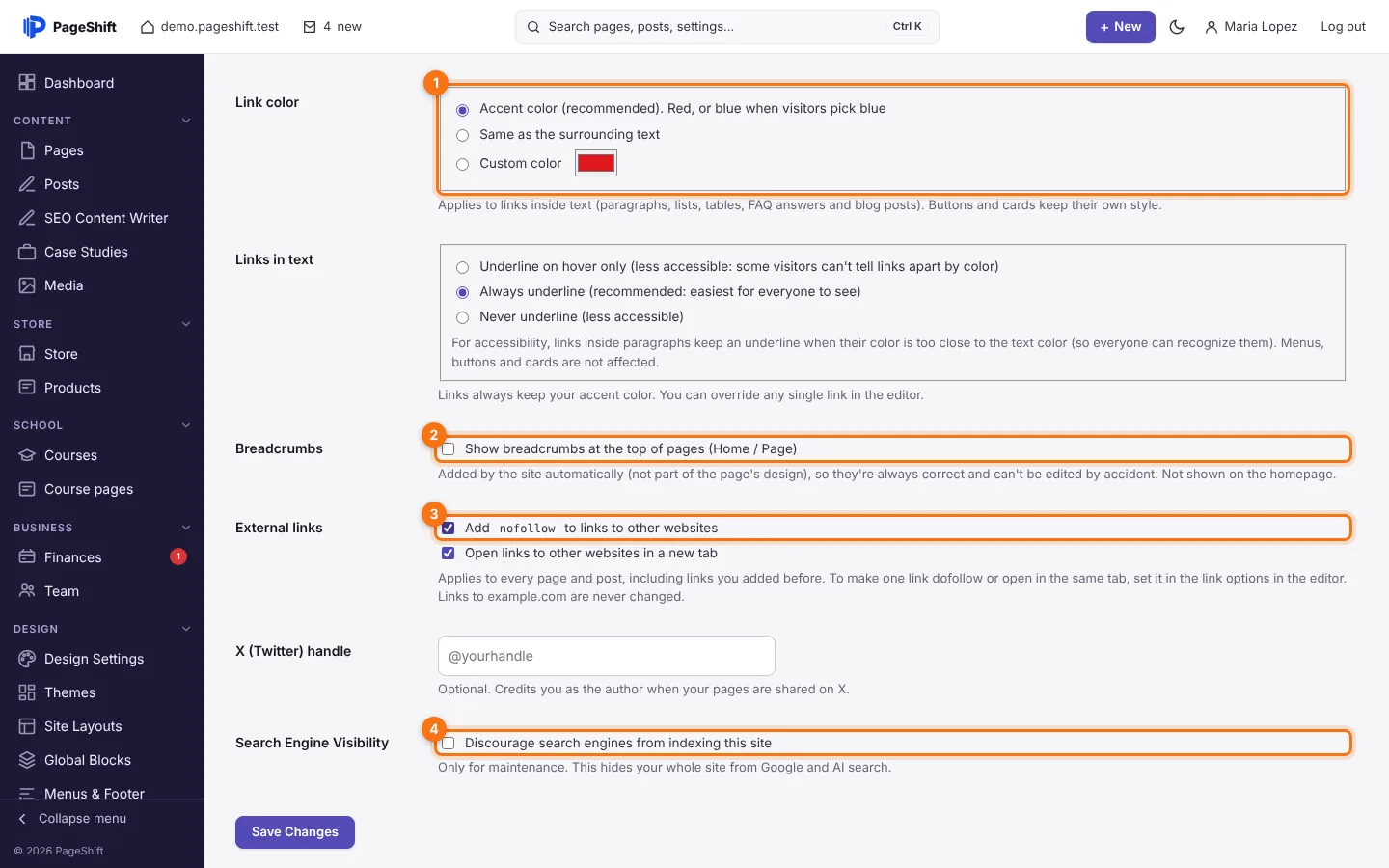Image resolution: width=1389 pixels, height=868 pixels.
Task: Collapse the BUSINESS sidebar section
Action: (186, 528)
